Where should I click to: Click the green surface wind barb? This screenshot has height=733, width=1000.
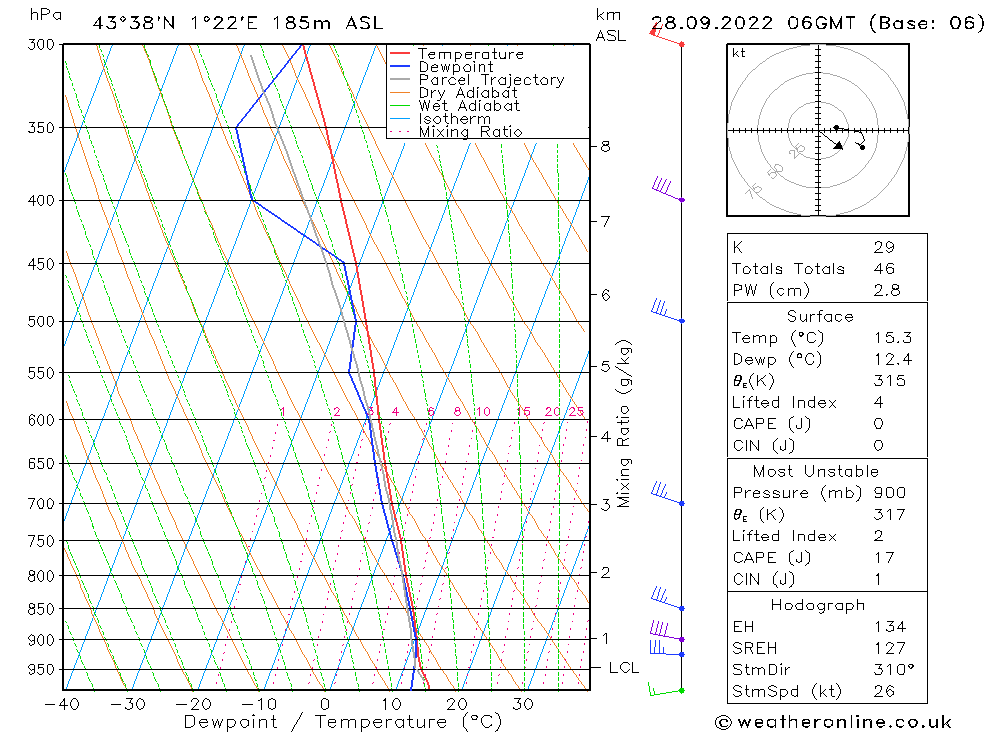[x=666, y=690]
